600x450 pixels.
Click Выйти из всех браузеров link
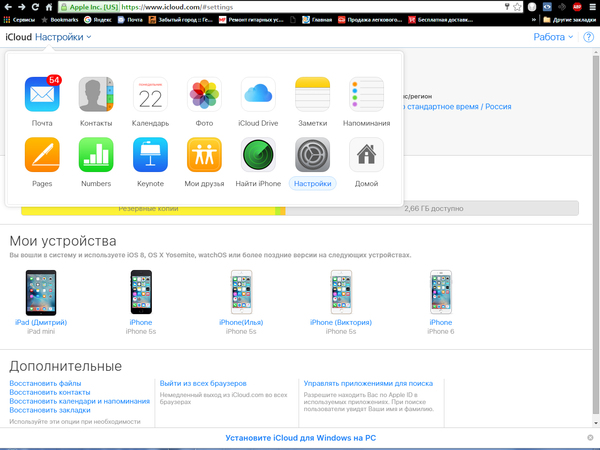203,383
